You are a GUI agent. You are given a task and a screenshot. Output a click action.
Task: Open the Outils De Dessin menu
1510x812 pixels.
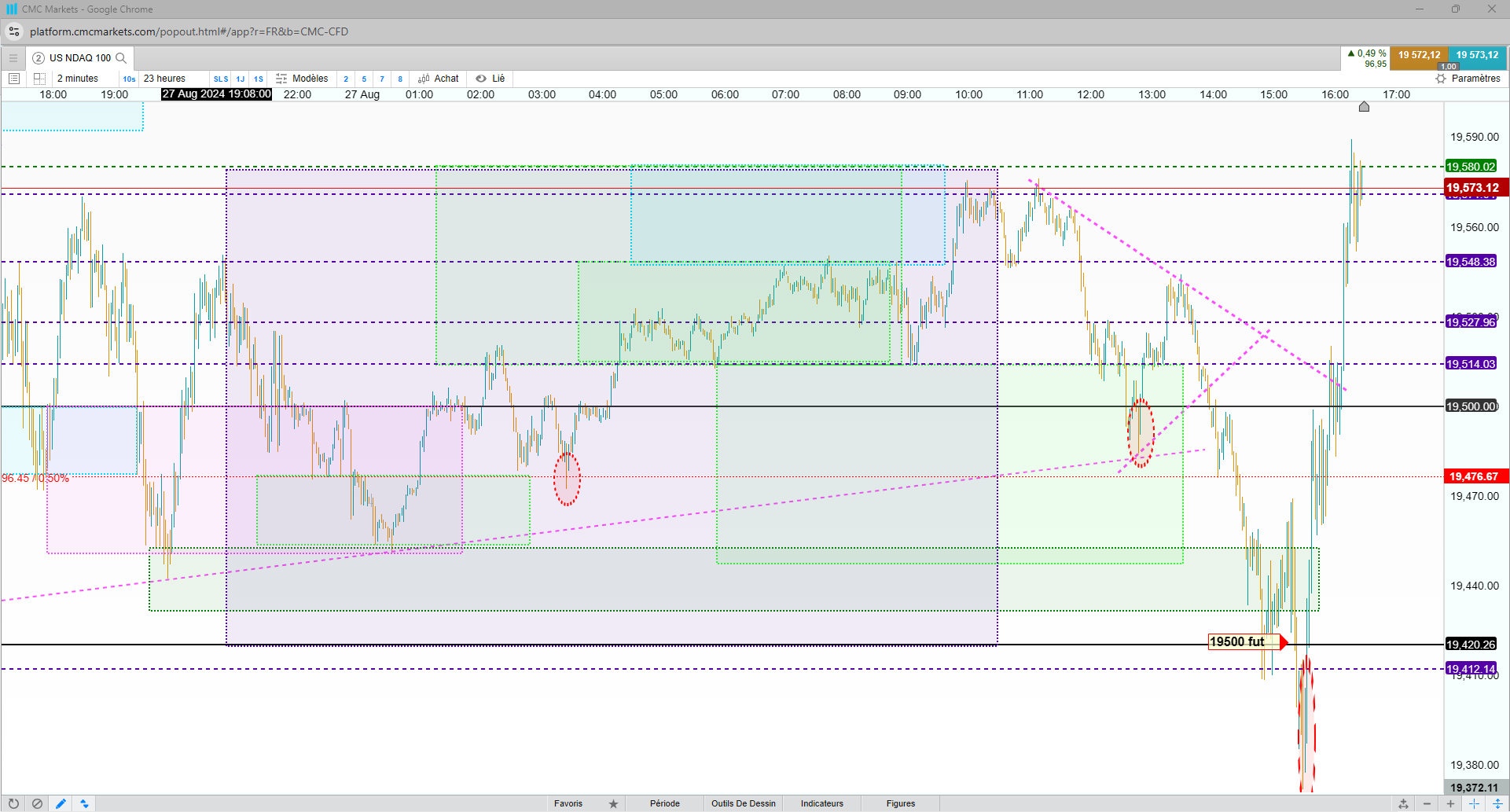tap(744, 803)
